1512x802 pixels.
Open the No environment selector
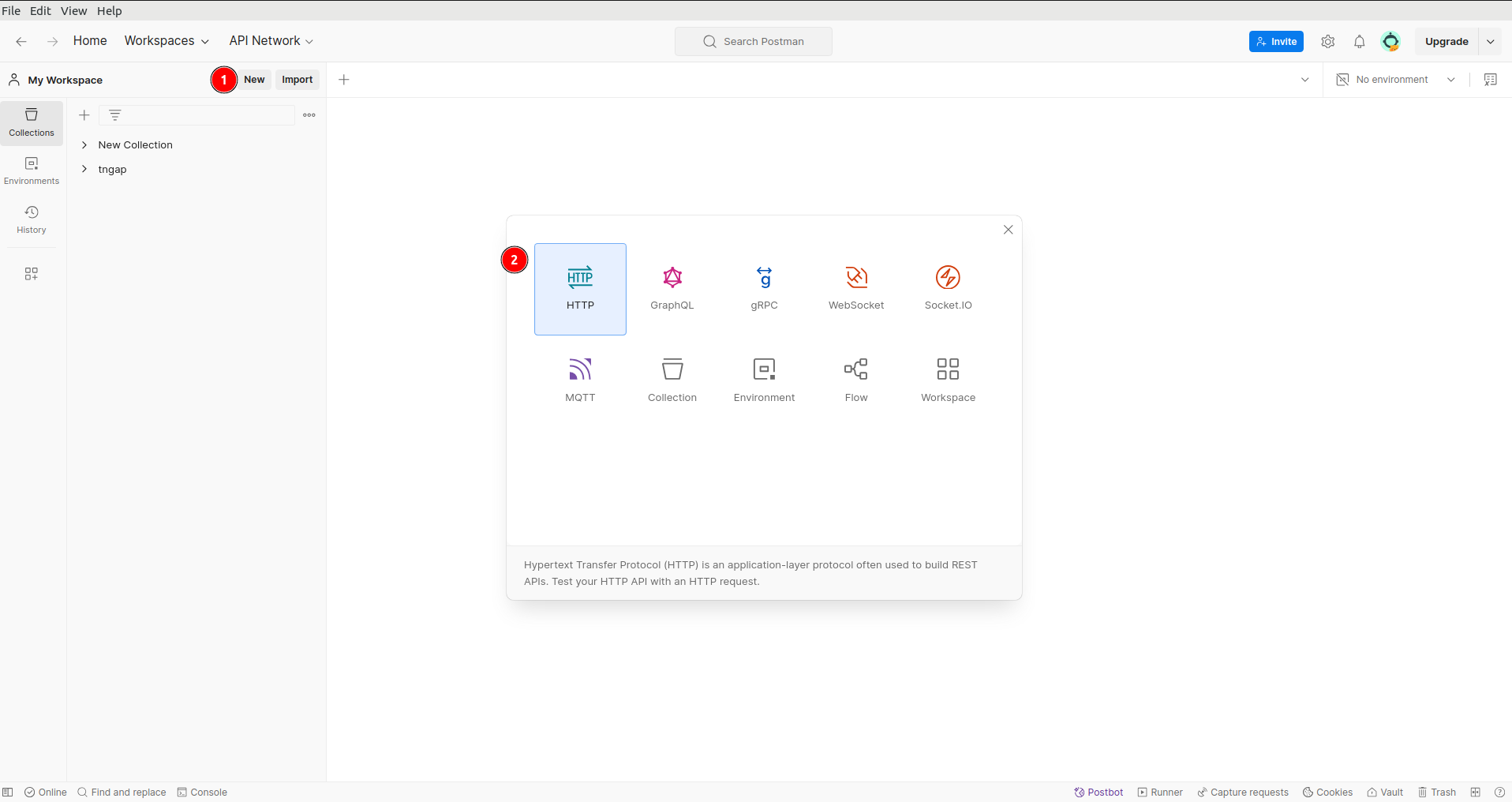pos(1395,80)
